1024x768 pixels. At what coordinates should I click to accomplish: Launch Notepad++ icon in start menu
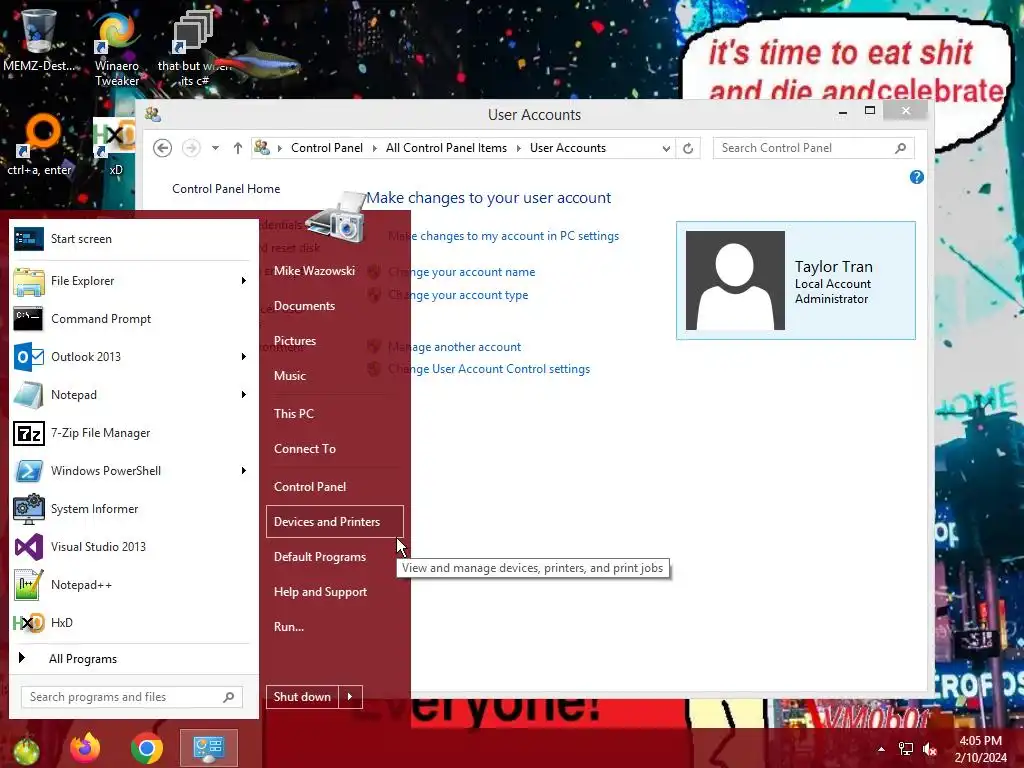pyautogui.click(x=29, y=585)
